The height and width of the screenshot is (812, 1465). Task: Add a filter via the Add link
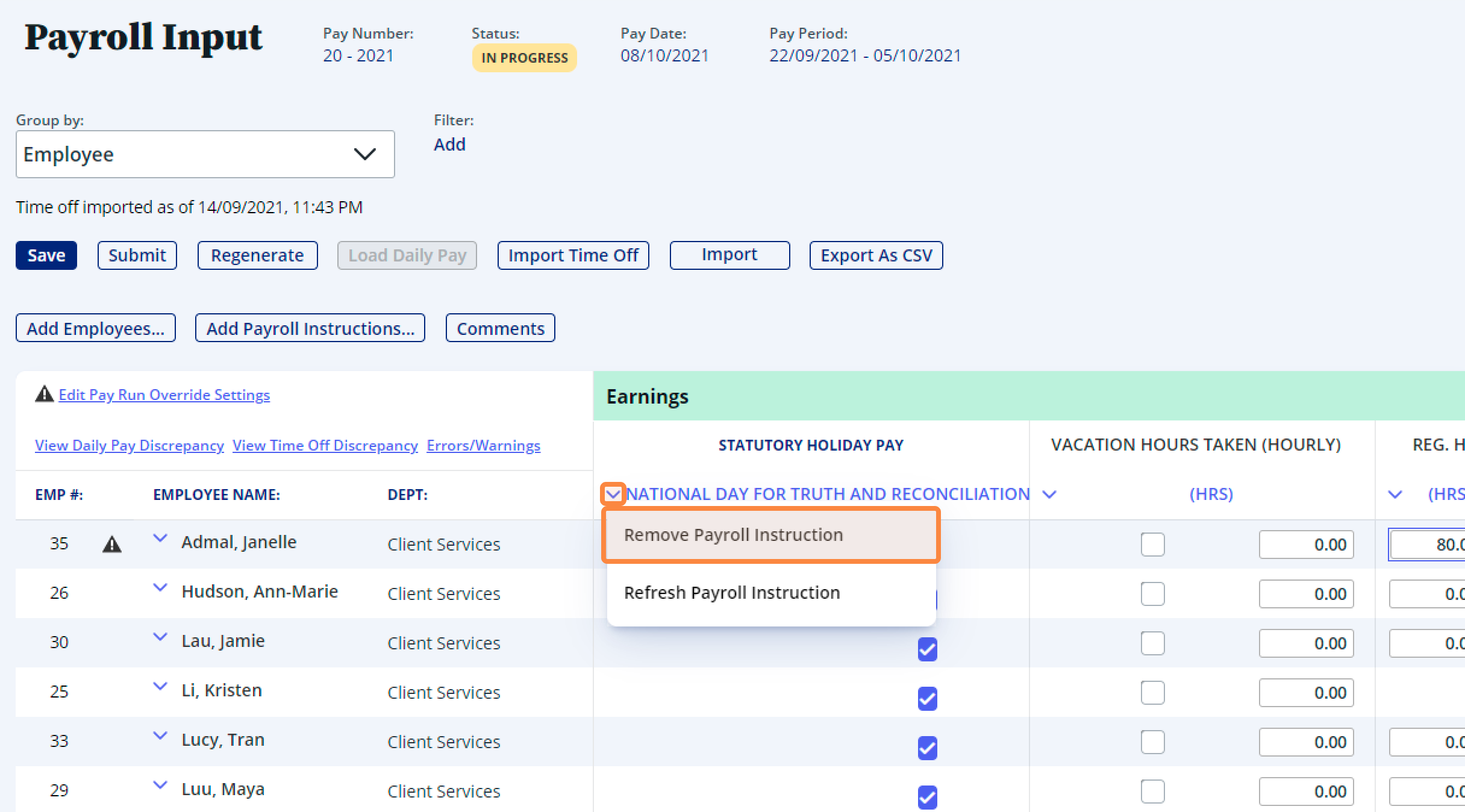(x=449, y=145)
